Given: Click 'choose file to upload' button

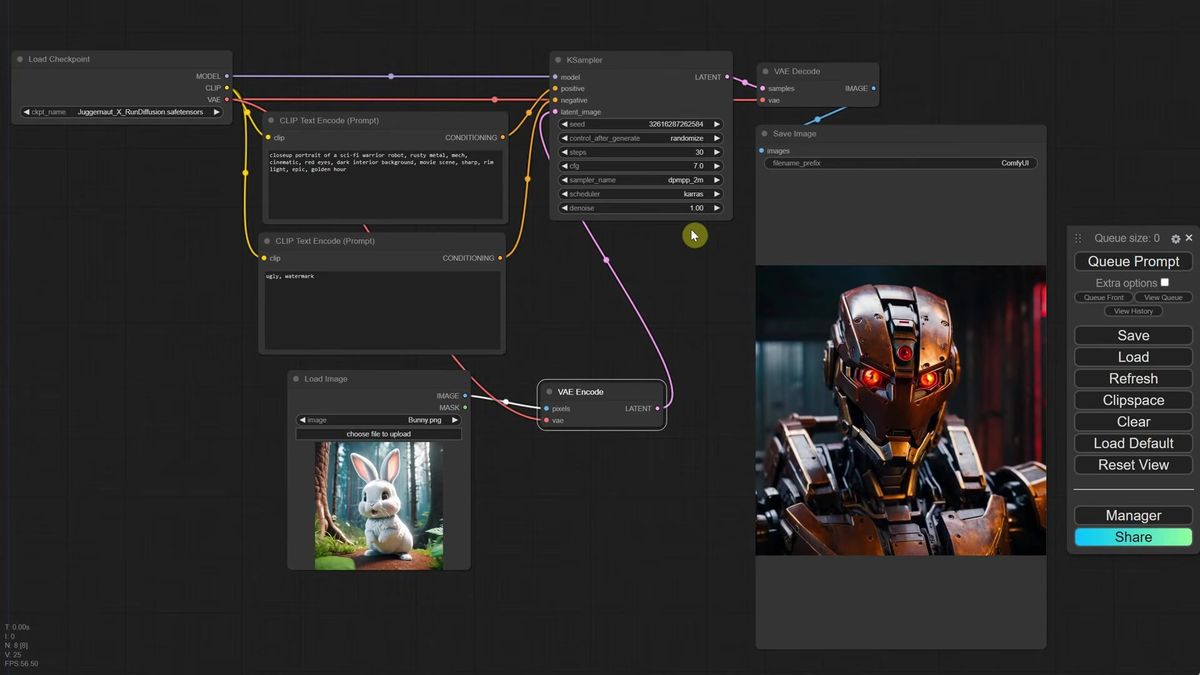Looking at the screenshot, I should pyautogui.click(x=379, y=434).
